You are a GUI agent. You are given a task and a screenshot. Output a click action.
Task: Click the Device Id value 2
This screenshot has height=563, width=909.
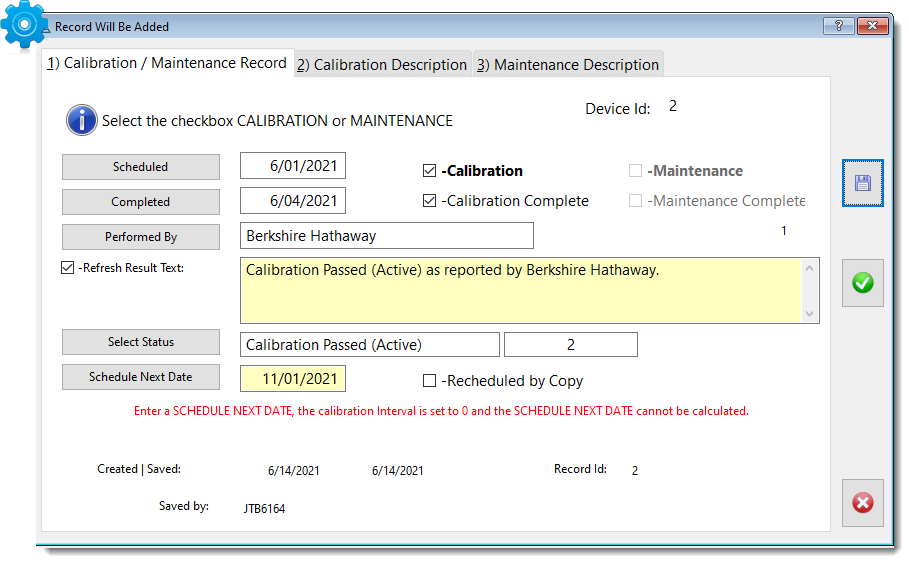click(672, 106)
